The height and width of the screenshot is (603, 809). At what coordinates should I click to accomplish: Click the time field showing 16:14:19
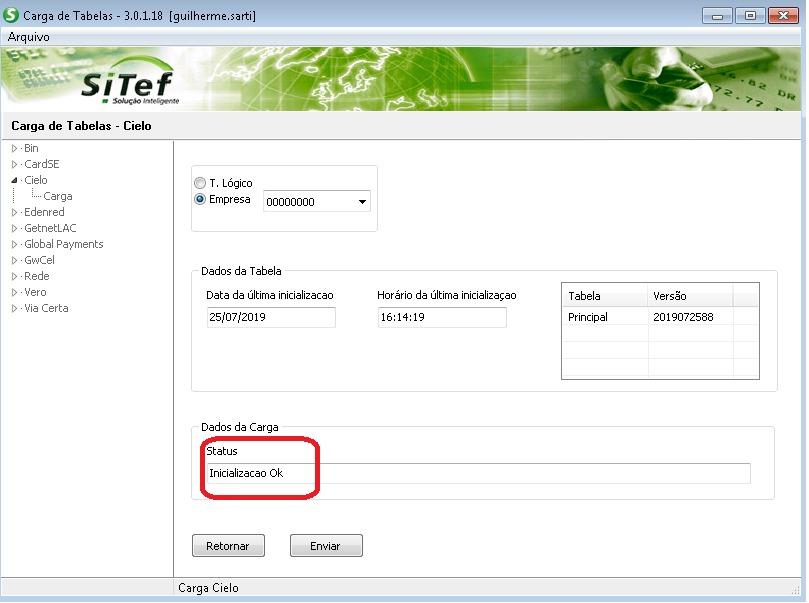[x=442, y=317]
